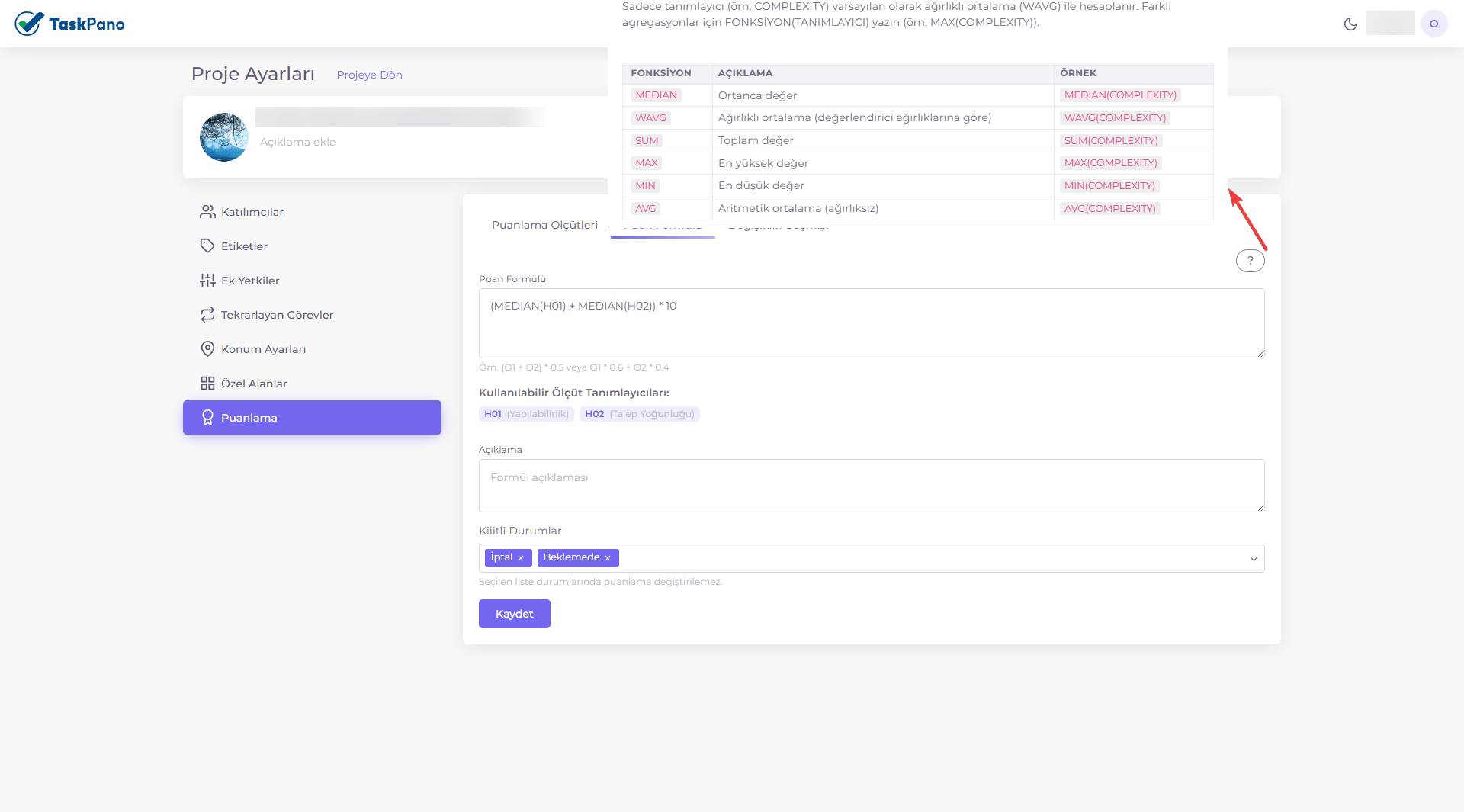The width and height of the screenshot is (1464, 812).
Task: Open the user avatar menu
Action: [1433, 24]
